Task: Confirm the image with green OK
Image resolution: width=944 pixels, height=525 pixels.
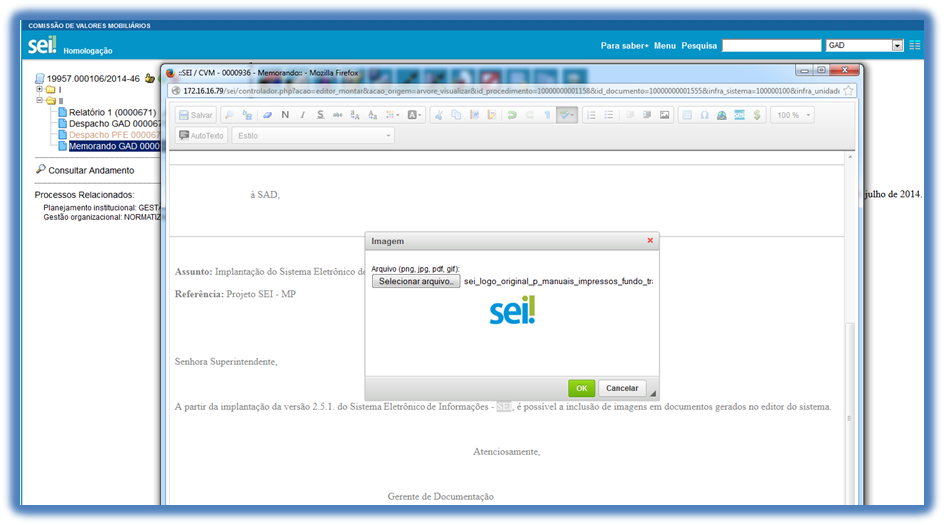Action: coord(582,388)
